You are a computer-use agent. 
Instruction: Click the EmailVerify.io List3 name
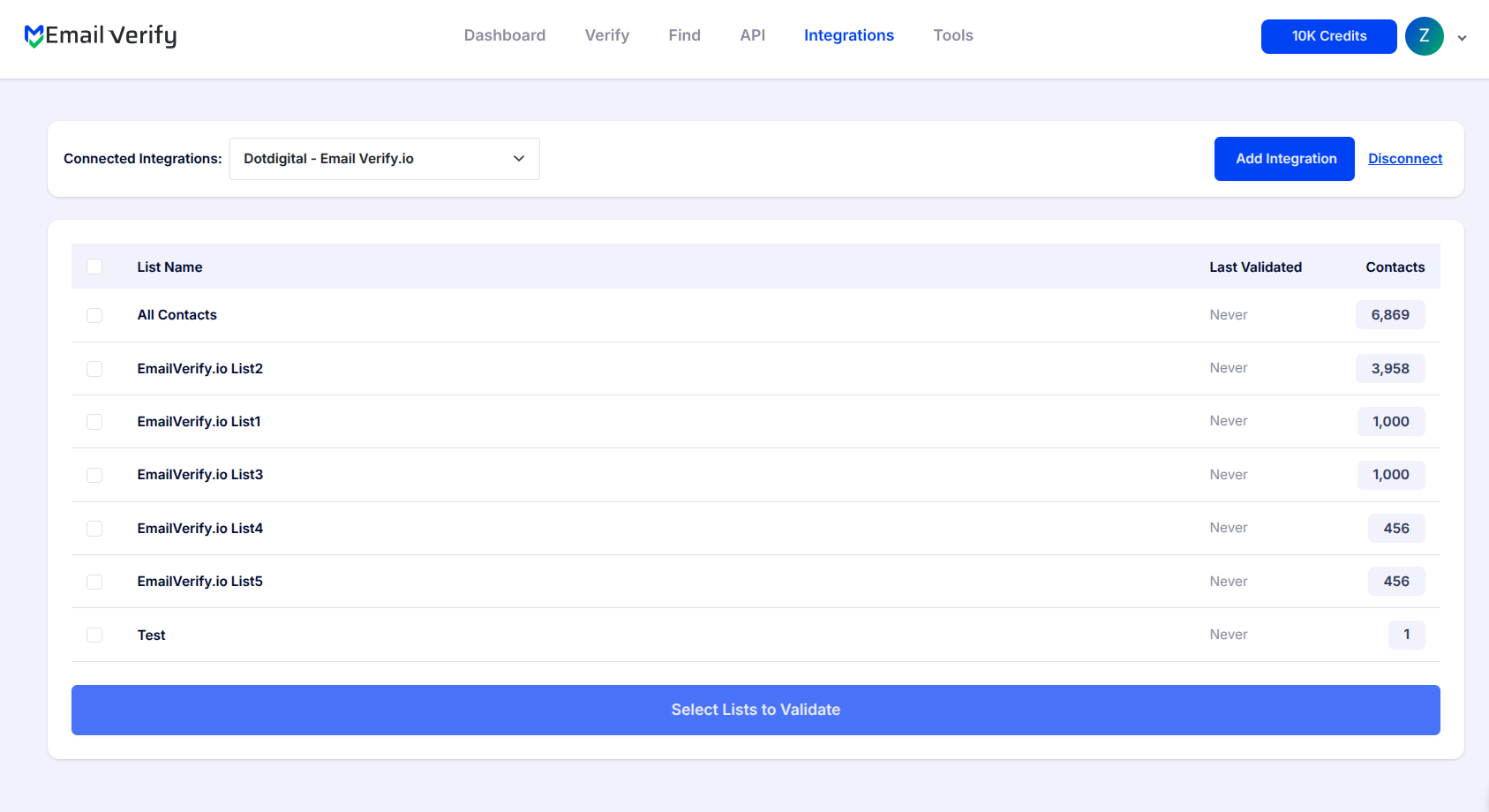click(x=200, y=475)
